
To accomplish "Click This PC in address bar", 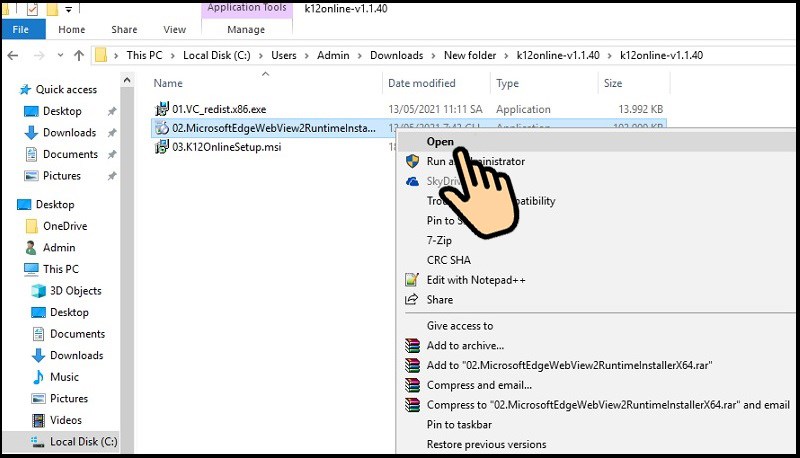I will click(144, 55).
